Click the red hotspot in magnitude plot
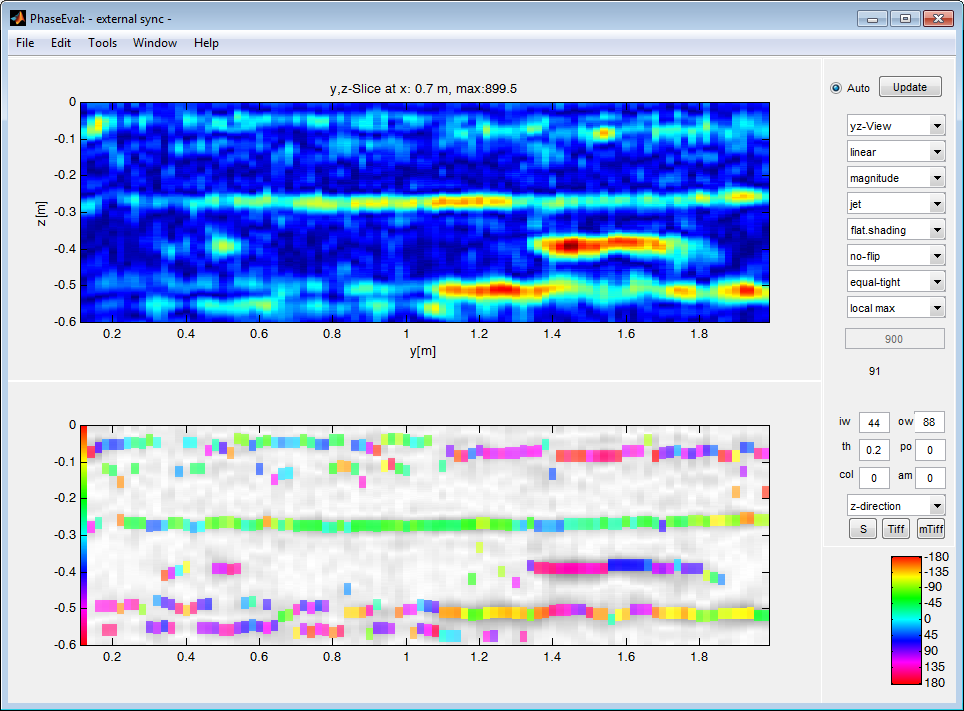This screenshot has height=711, width=964. (x=570, y=246)
